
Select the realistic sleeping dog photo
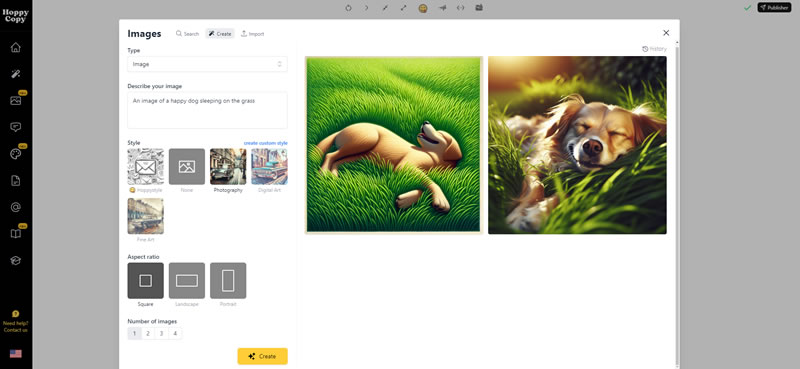[577, 145]
